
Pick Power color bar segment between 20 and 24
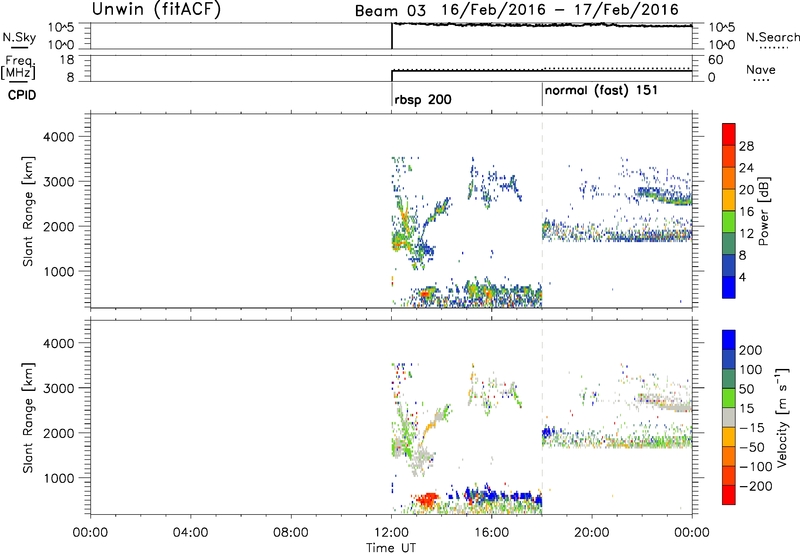(x=729, y=179)
